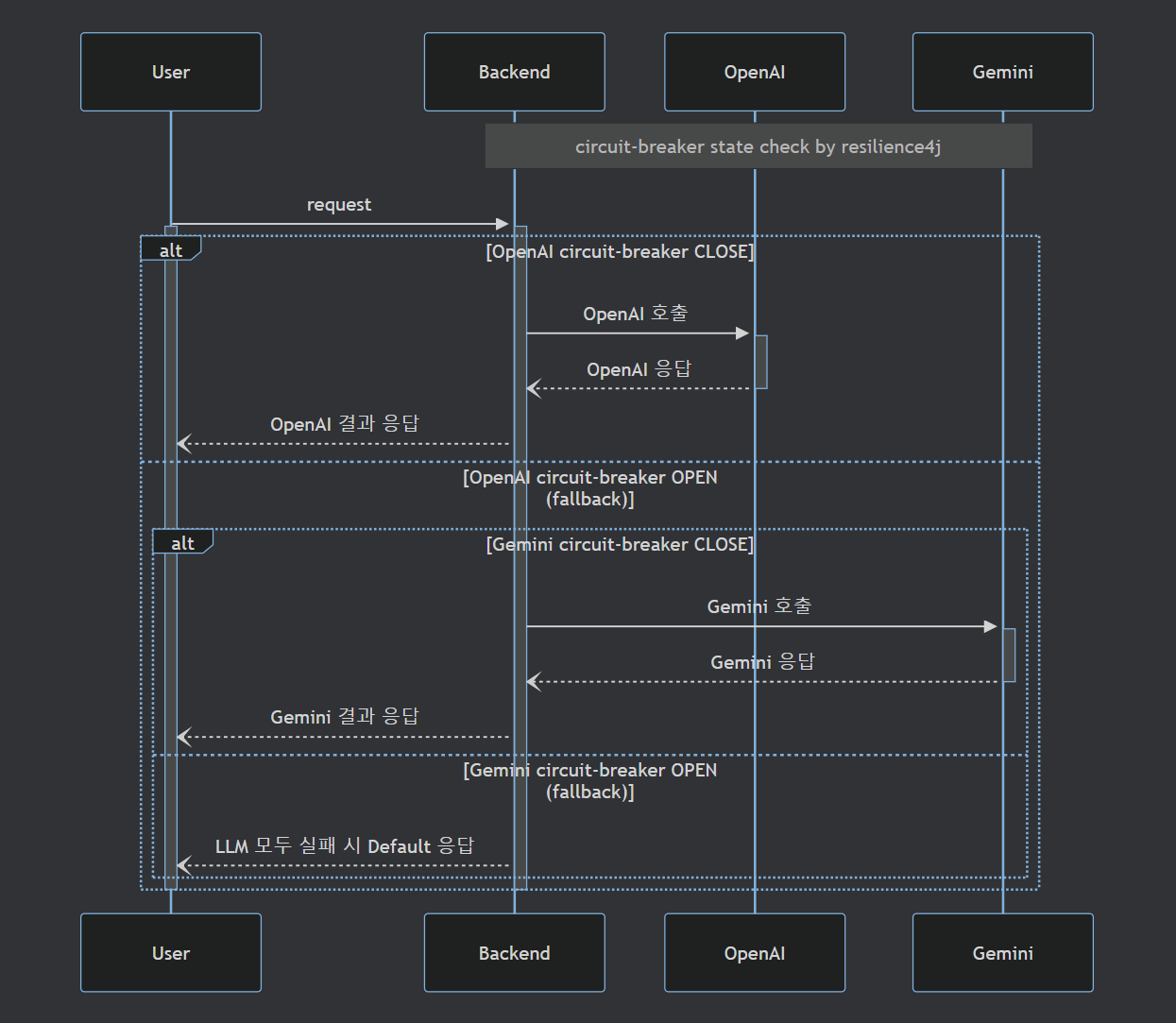Screen dimensions: 1176x1023
Task: Click the bottom Gemini participant box
Action: coord(1003,953)
